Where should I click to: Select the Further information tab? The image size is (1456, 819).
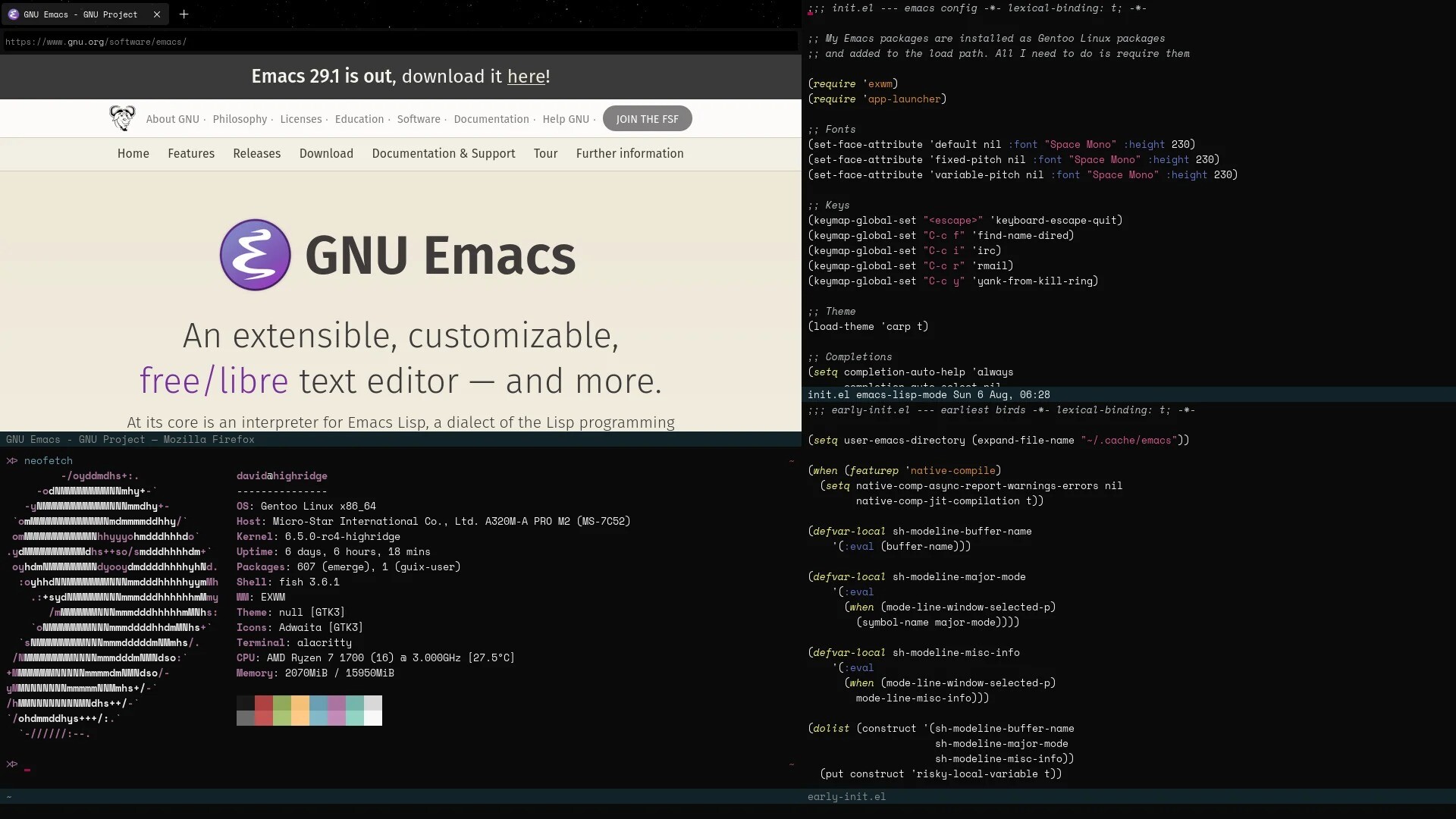pos(629,153)
